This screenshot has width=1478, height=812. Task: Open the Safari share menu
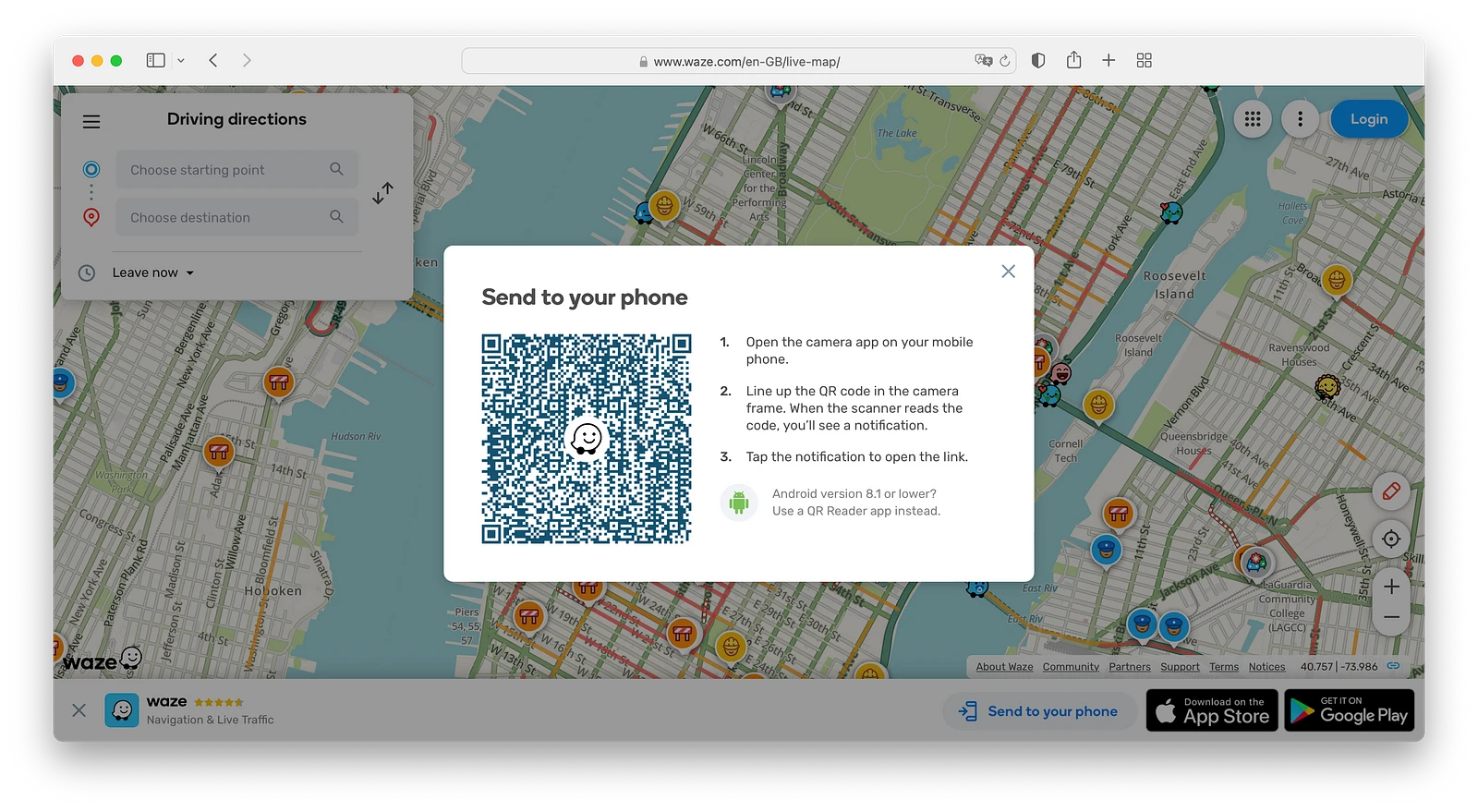click(x=1073, y=60)
